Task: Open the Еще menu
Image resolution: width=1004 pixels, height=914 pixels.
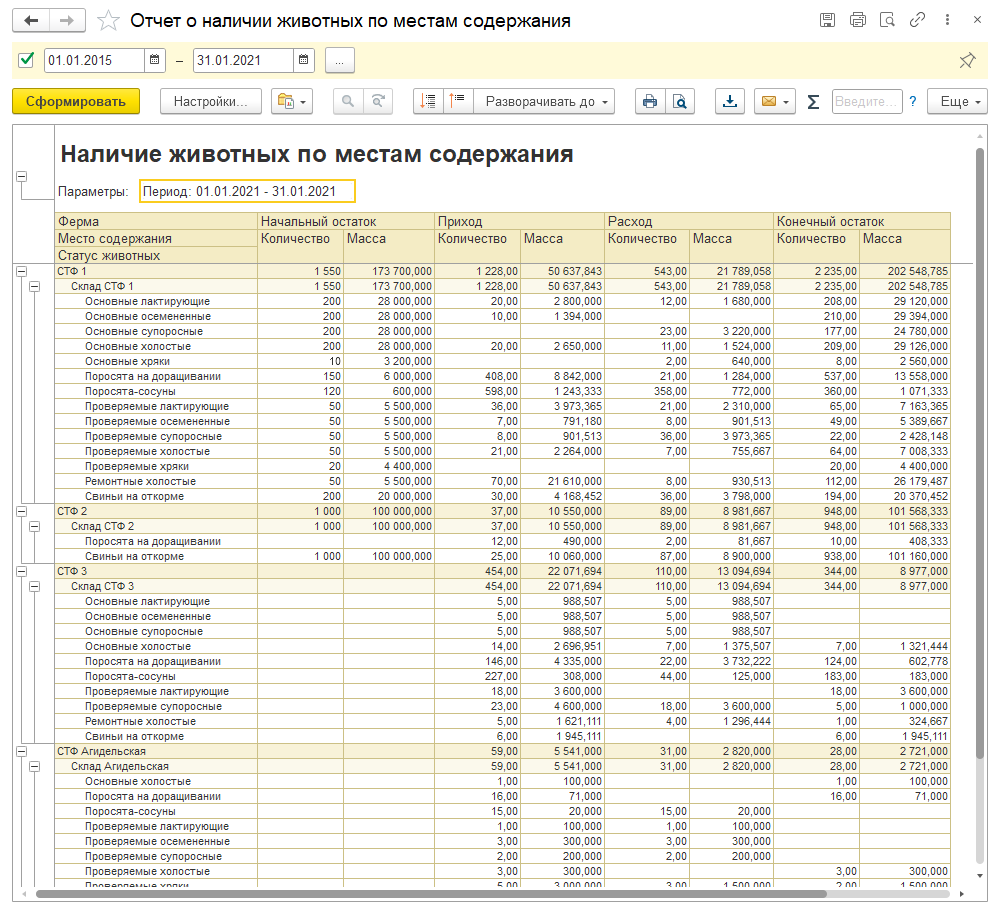Action: point(957,101)
